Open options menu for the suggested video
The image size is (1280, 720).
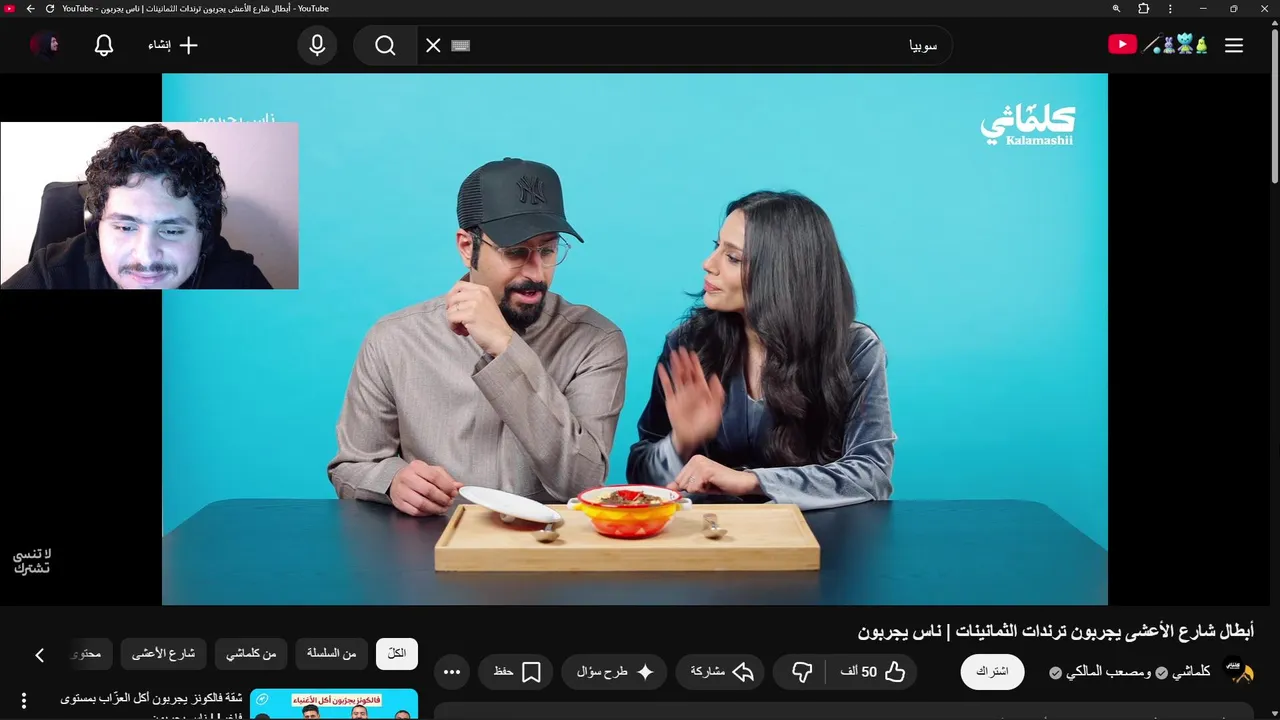pyautogui.click(x=24, y=701)
